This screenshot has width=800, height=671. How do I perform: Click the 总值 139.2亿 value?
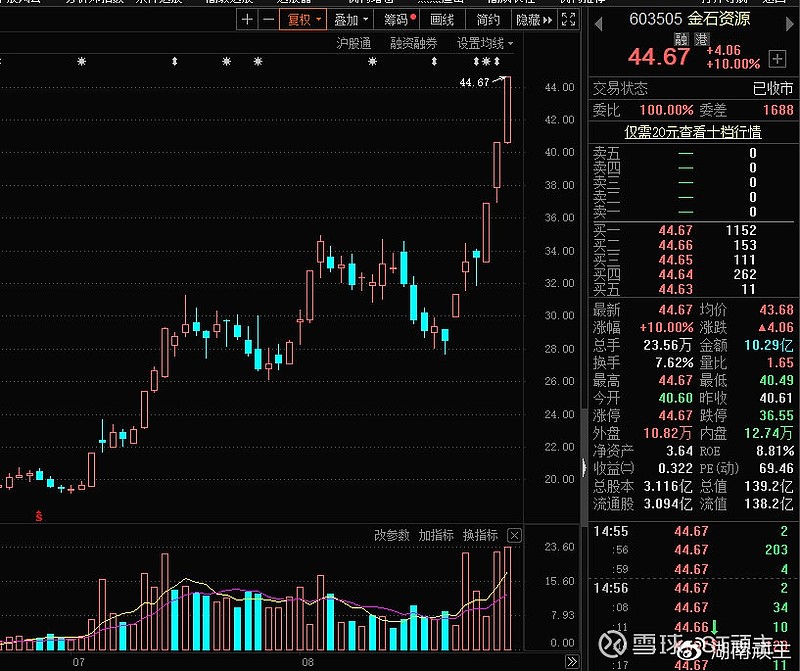769,486
